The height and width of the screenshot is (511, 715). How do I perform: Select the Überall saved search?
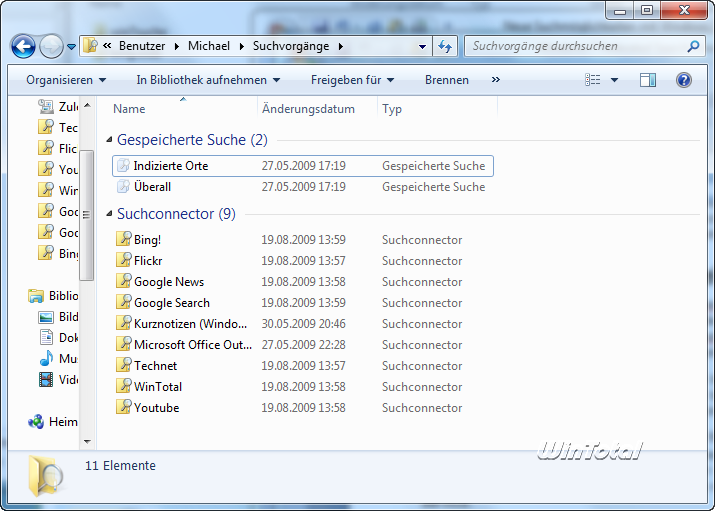(x=303, y=187)
